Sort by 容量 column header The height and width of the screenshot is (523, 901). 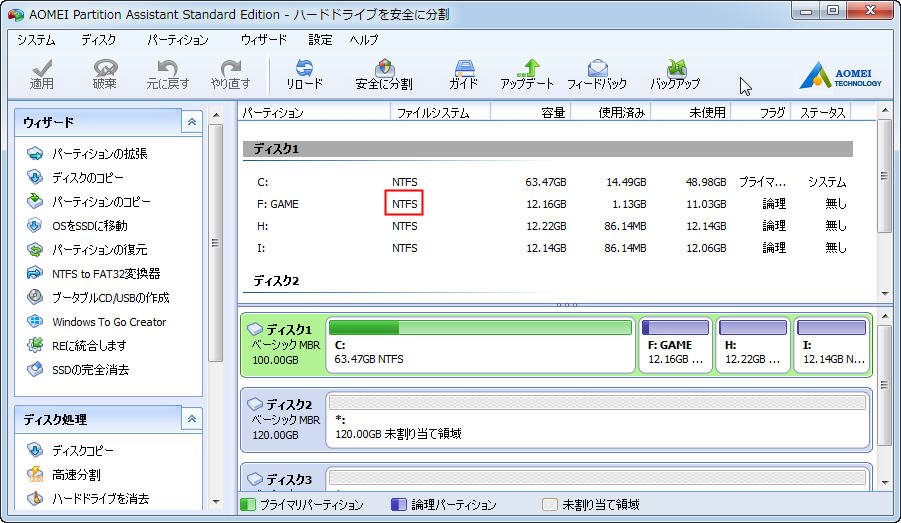click(x=530, y=112)
